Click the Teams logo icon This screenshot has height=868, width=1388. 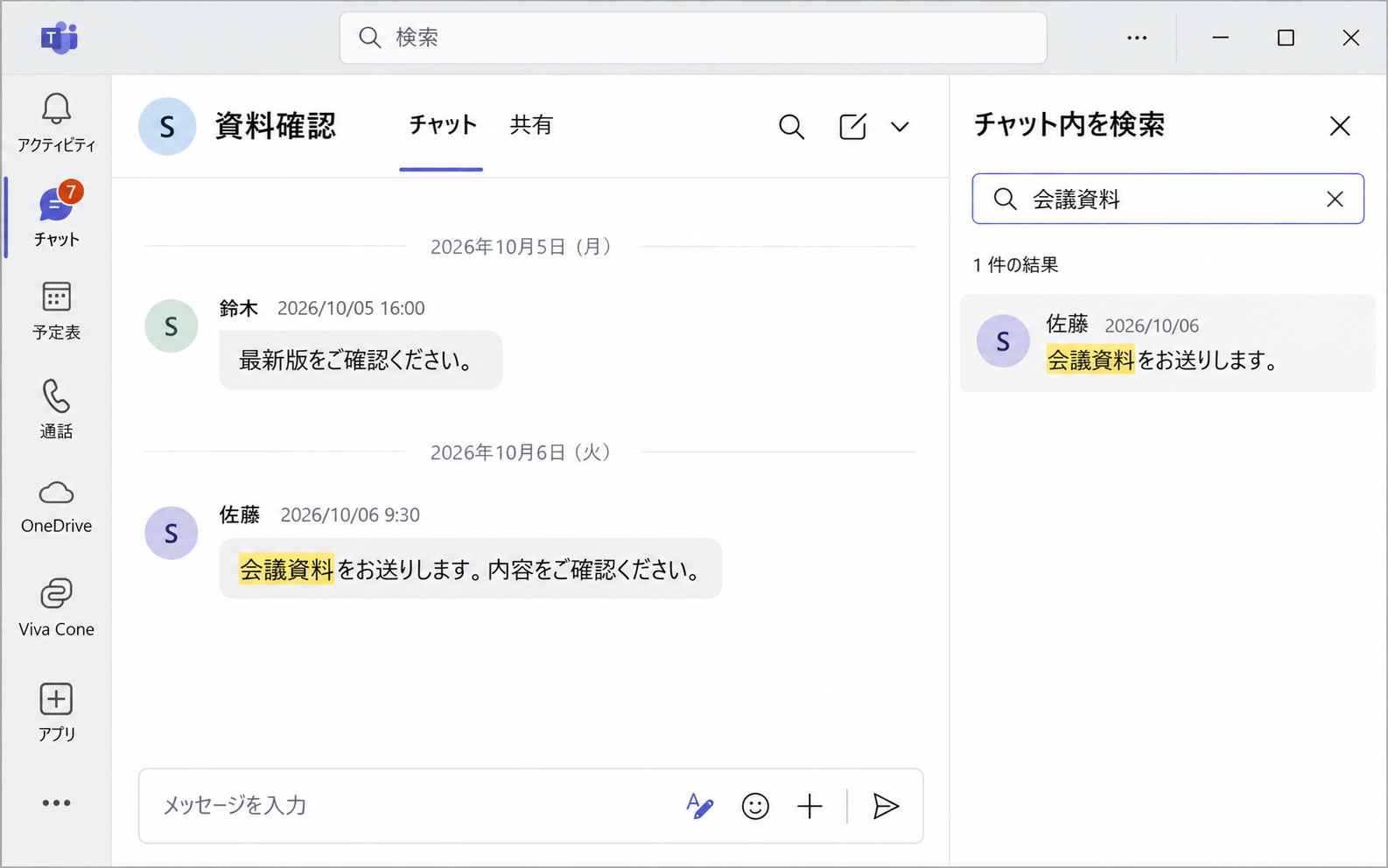pos(60,38)
